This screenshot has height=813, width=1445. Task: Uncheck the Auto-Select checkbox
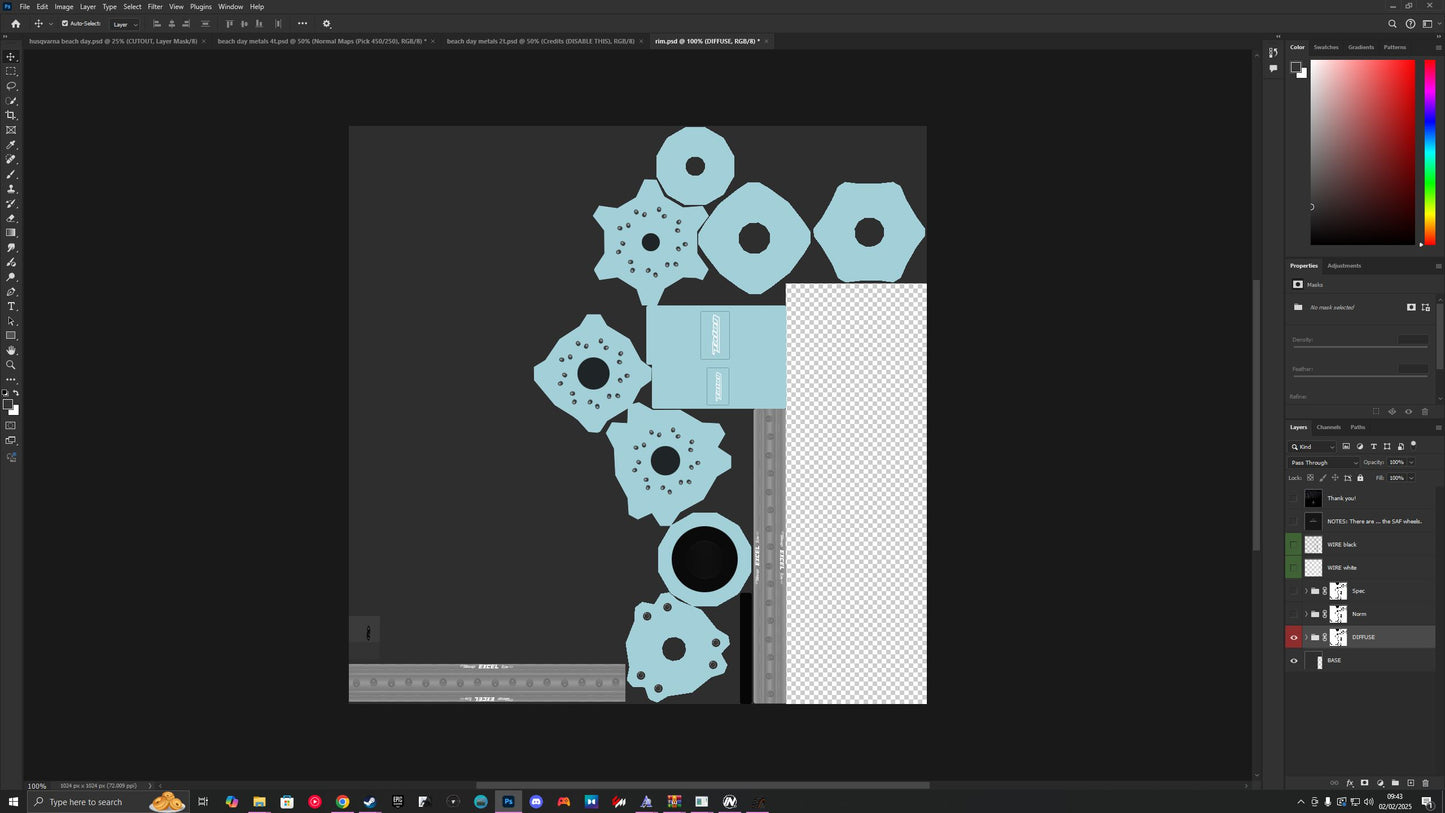[65, 23]
